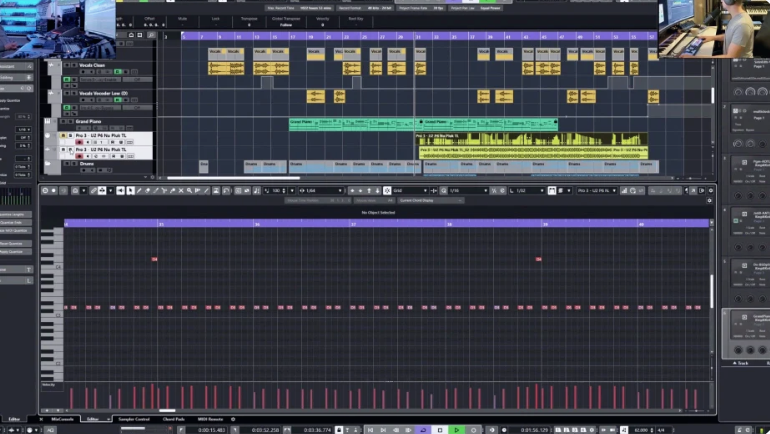Open the editor Grid type dropdown

(x=409, y=190)
